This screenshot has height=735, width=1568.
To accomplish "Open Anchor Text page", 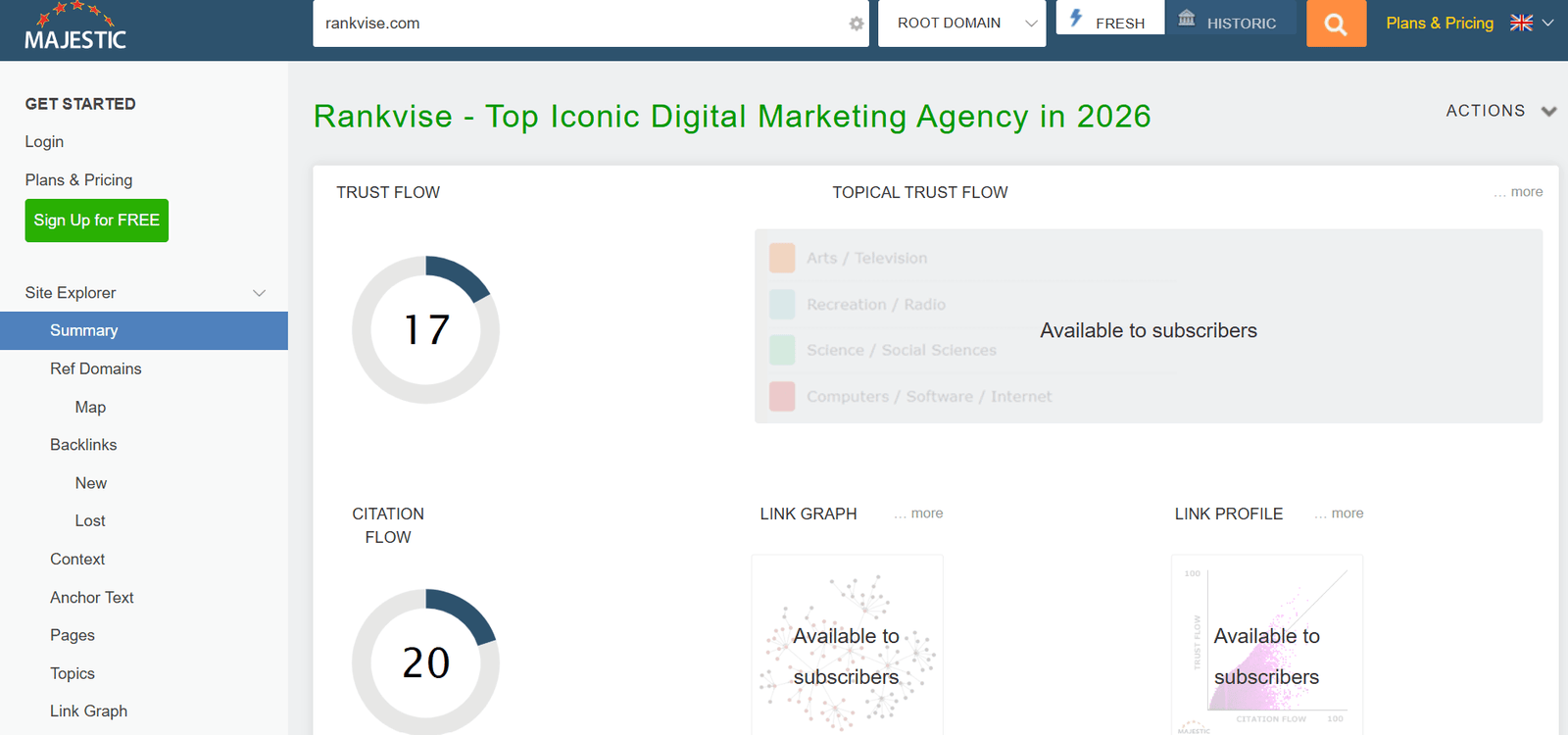I will point(92,598).
